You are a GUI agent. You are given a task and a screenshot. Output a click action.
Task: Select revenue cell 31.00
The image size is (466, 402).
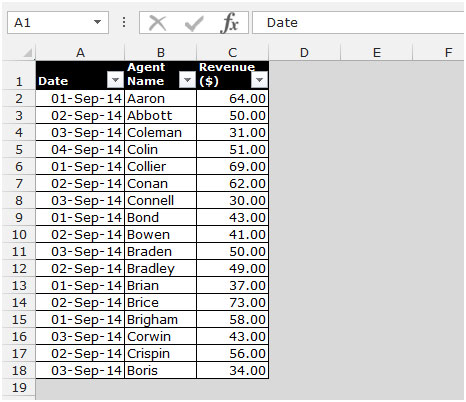233,132
